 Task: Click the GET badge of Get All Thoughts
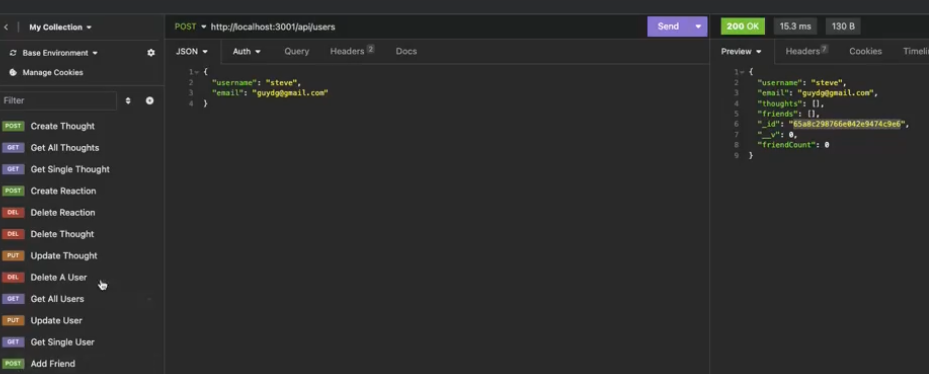pos(13,148)
